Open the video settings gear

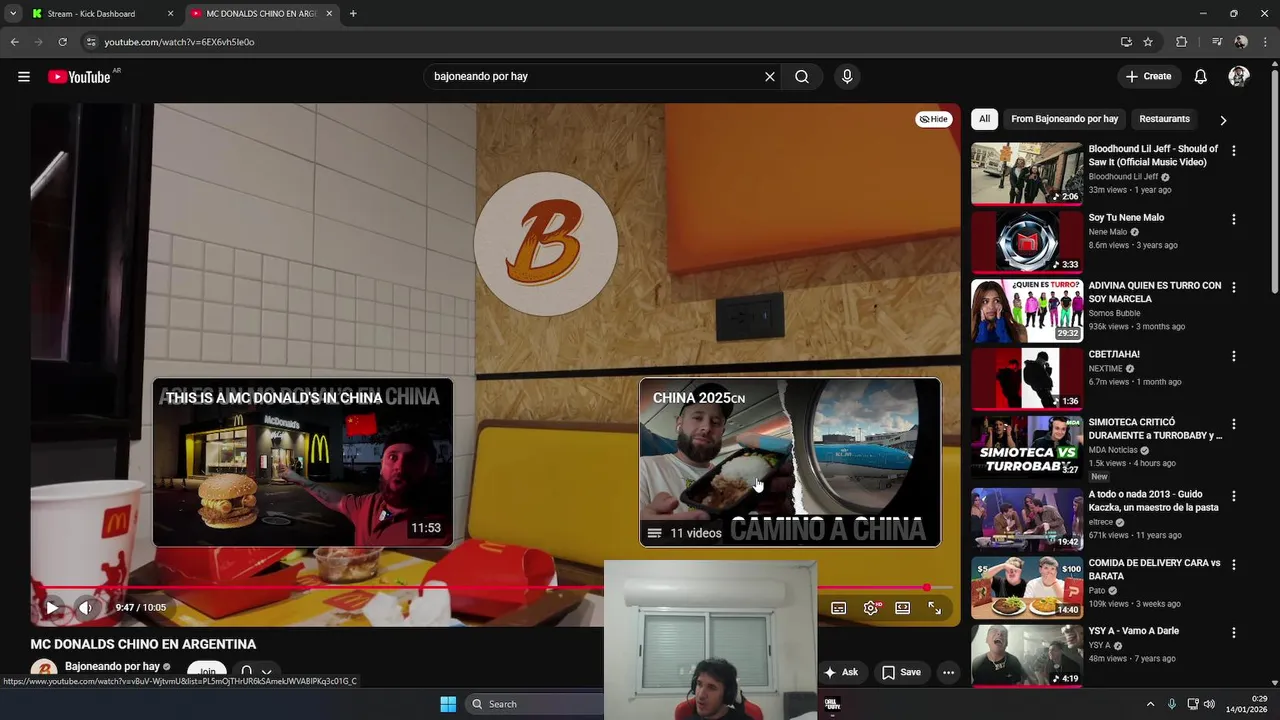tap(871, 608)
